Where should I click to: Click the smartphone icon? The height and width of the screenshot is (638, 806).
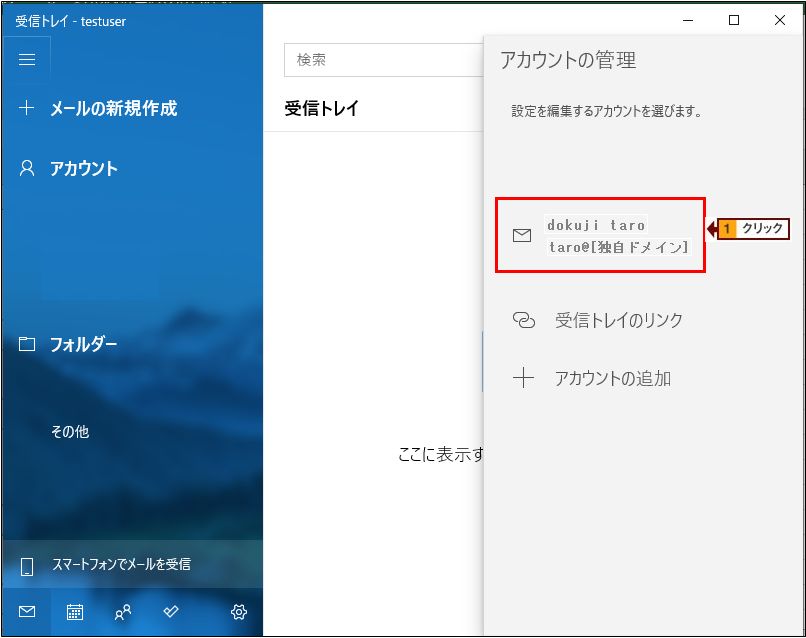(x=27, y=567)
